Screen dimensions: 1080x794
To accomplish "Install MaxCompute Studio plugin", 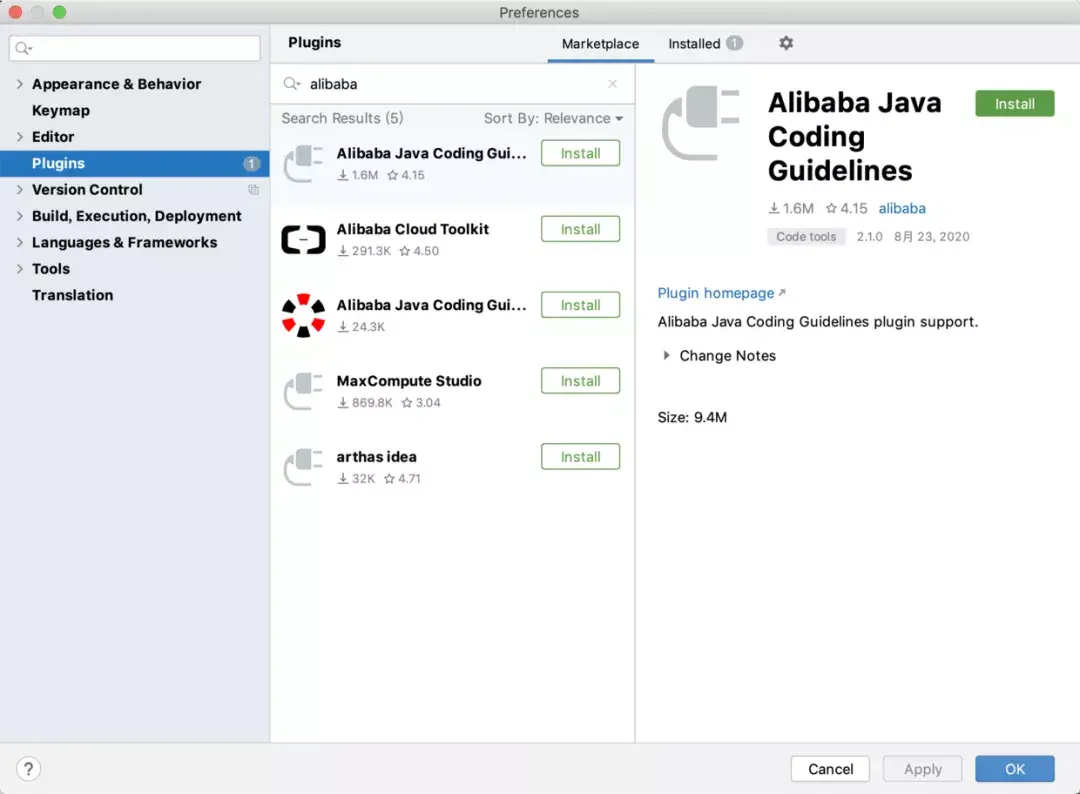I will [580, 380].
